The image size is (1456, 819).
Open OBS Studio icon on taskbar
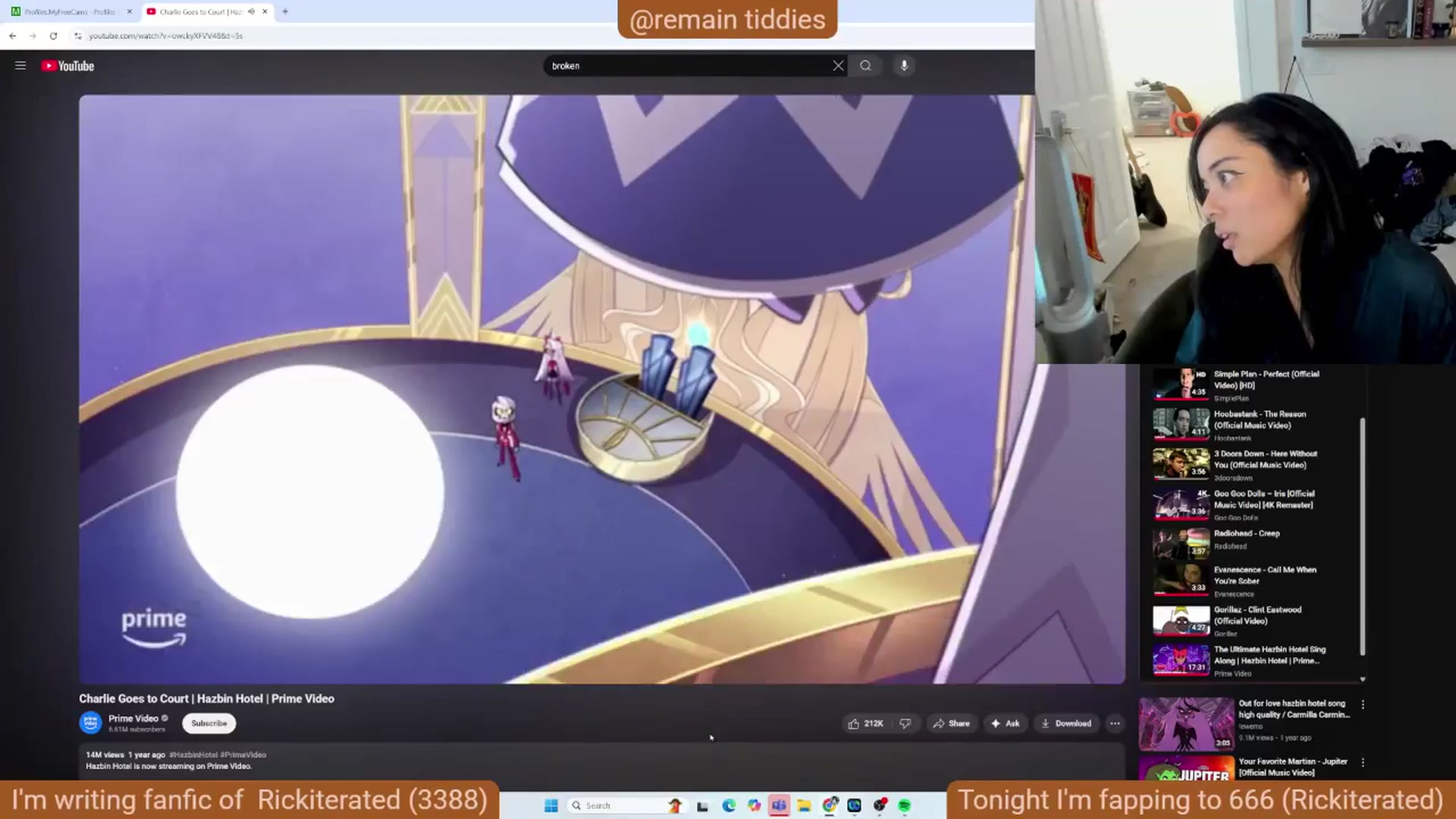point(880,805)
